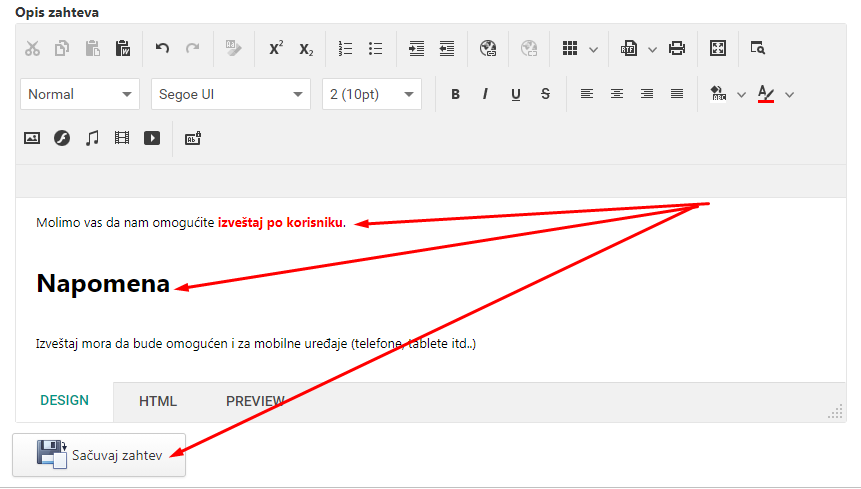Center align the text

(617, 95)
